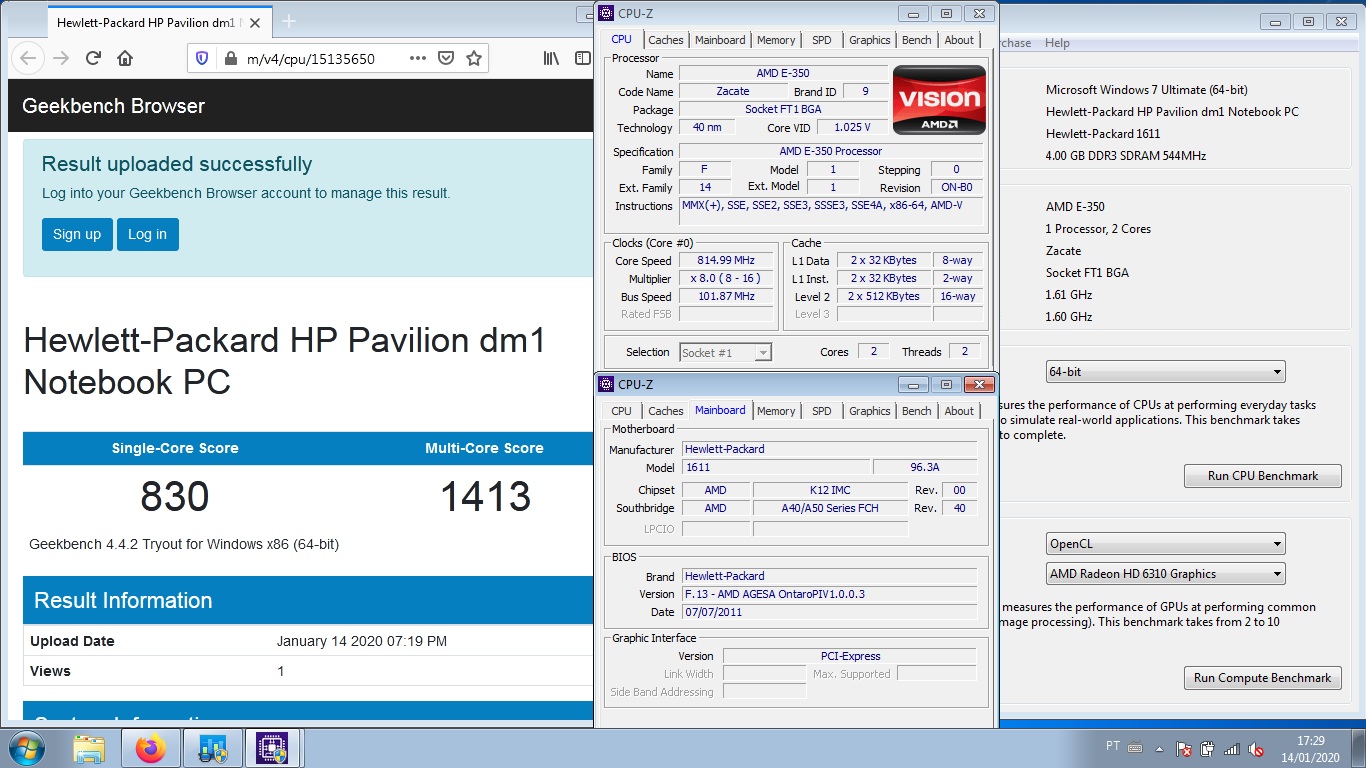The height and width of the screenshot is (768, 1366).
Task: Switch to CPU-Z taskbar icon
Action: 273,748
